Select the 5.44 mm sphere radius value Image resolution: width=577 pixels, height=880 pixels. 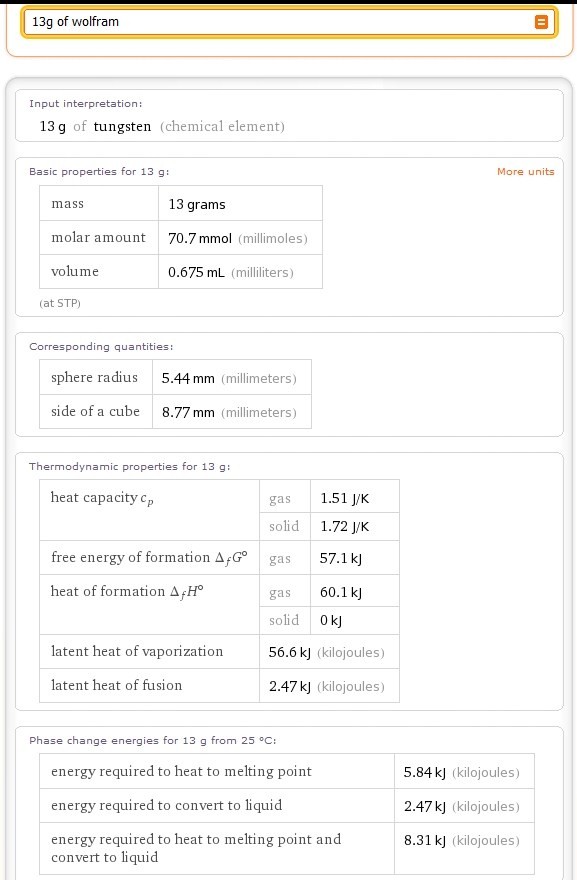tap(188, 378)
